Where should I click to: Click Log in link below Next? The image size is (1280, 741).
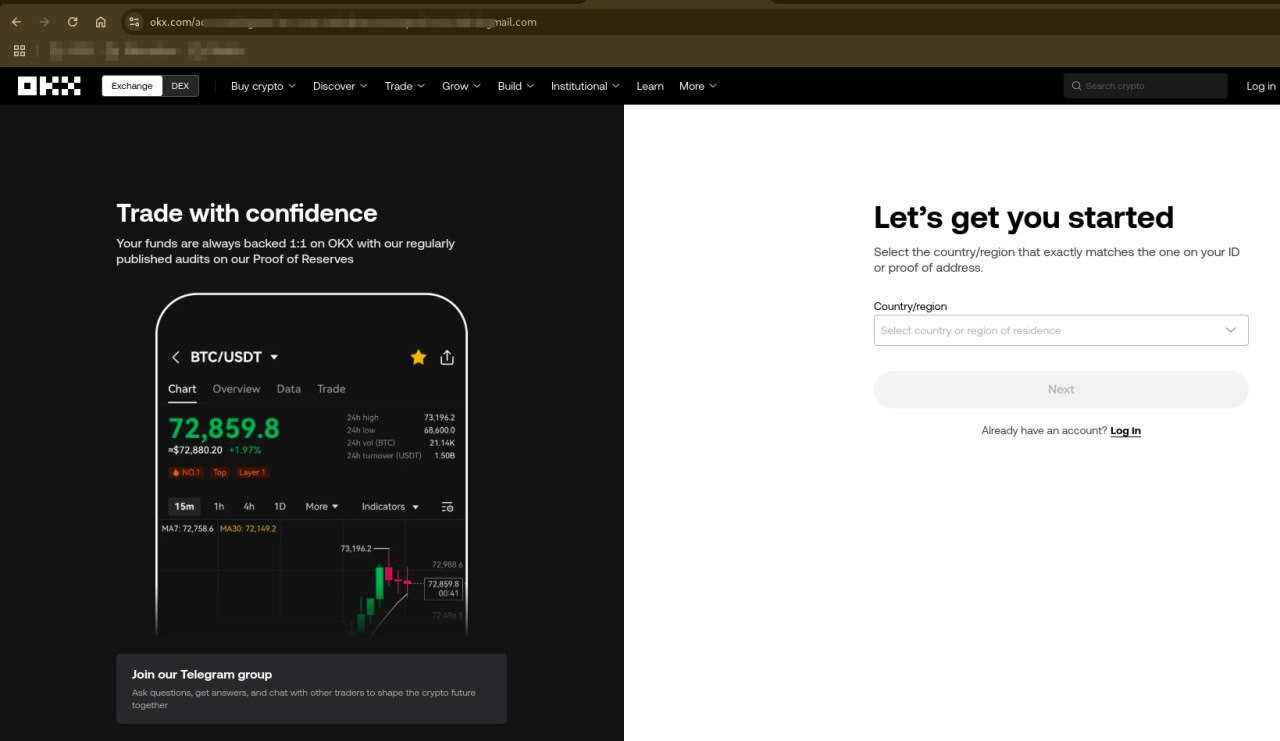1125,431
